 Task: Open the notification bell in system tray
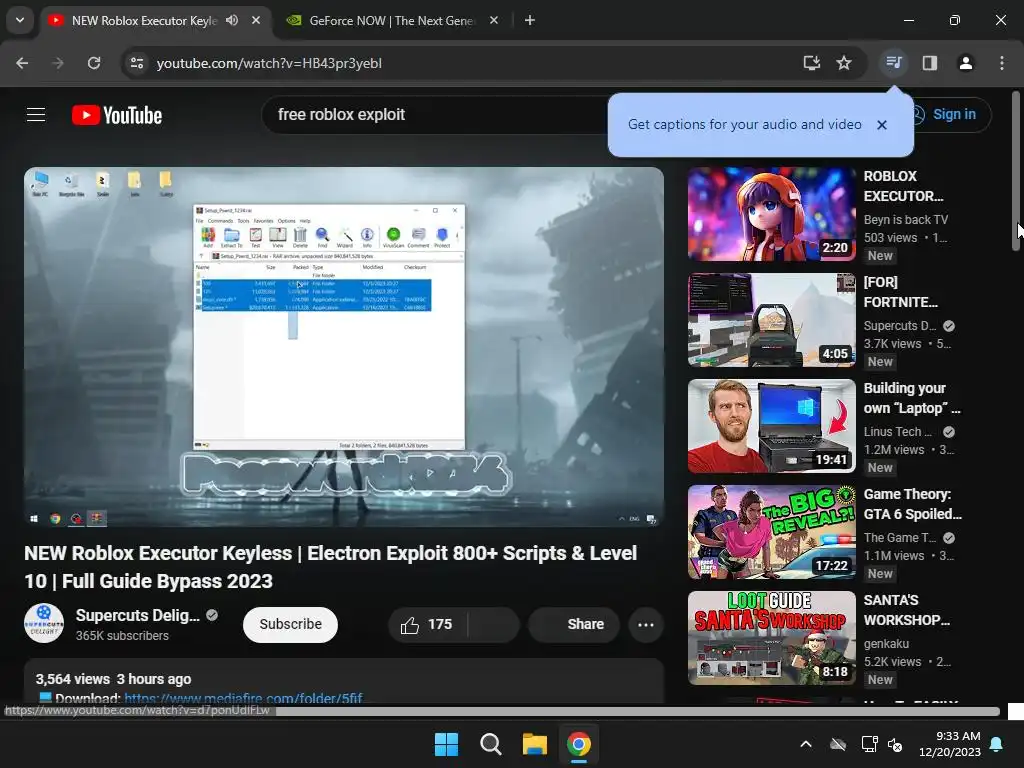coord(997,744)
